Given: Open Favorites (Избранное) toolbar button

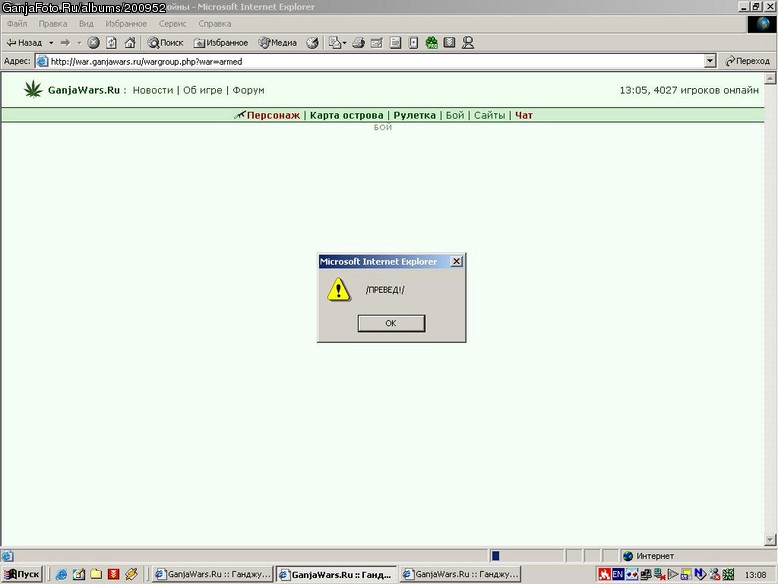Looking at the screenshot, I should 221,43.
